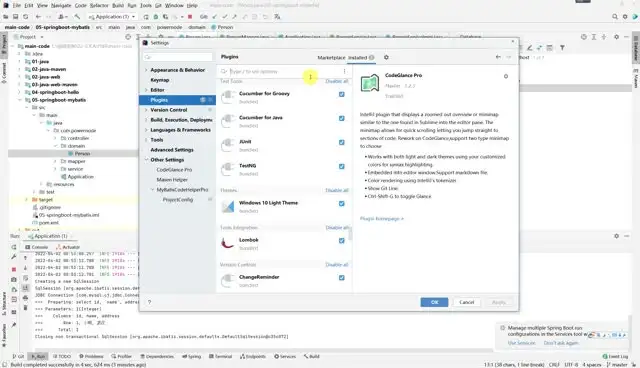Expand the 04-springboot-hello module in Project tree

[x=20, y=92]
